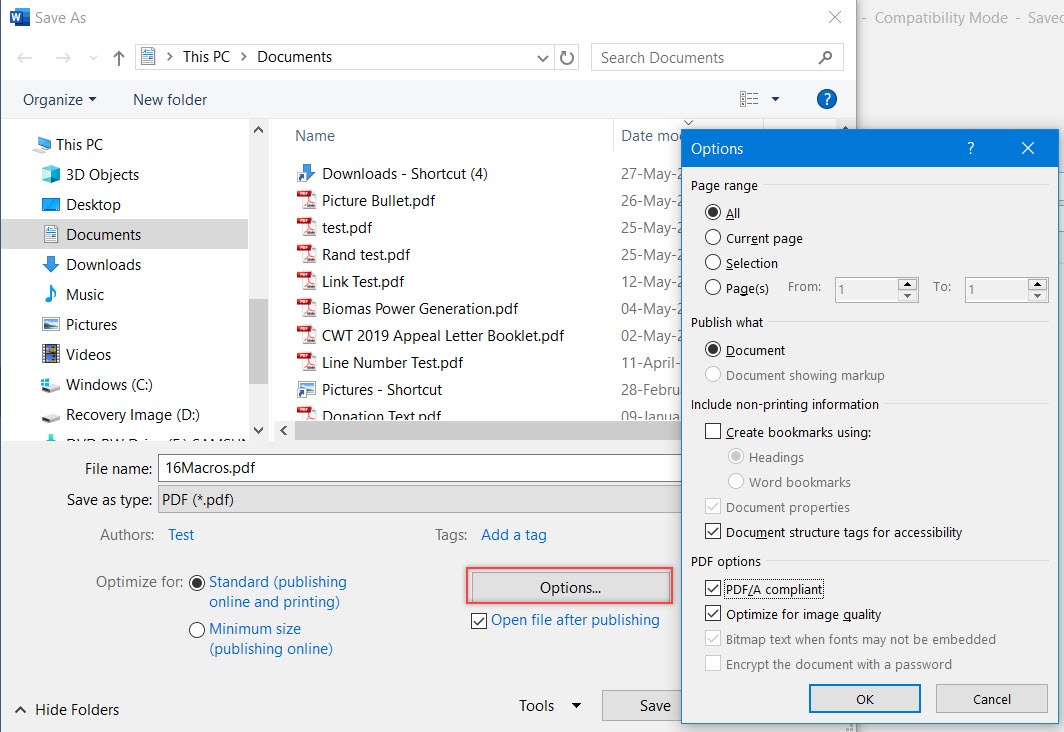Select Pictures - Shortcut item
The image size is (1064, 732).
381,390
